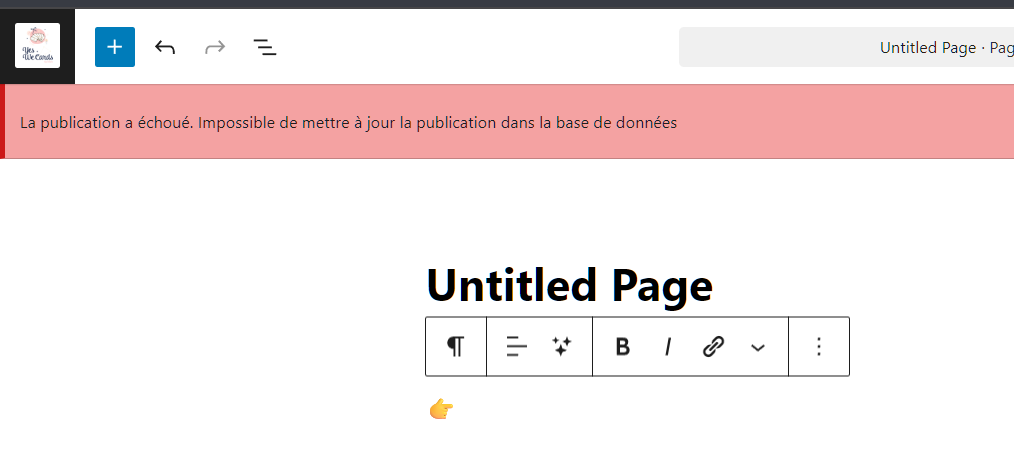This screenshot has width=1014, height=453.
Task: Toggle bold formatting
Action: coord(622,347)
